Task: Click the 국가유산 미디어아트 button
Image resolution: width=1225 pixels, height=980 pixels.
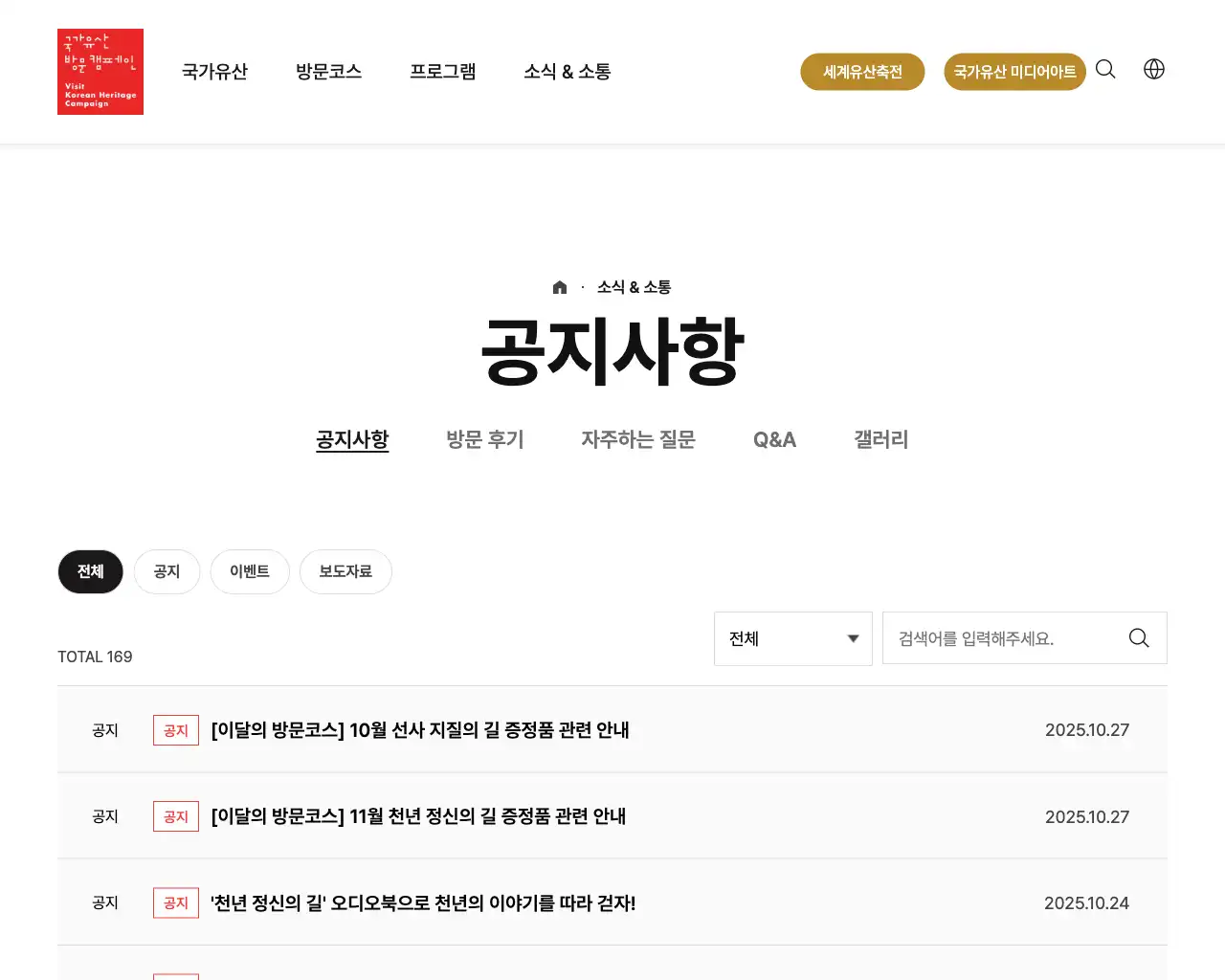Action: (1014, 71)
